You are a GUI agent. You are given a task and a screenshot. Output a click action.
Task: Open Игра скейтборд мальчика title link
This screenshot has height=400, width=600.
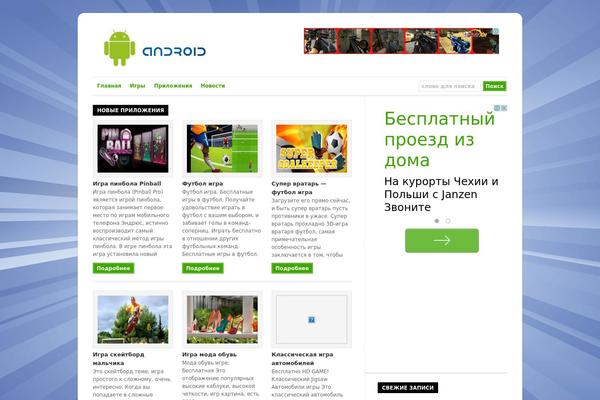119,359
